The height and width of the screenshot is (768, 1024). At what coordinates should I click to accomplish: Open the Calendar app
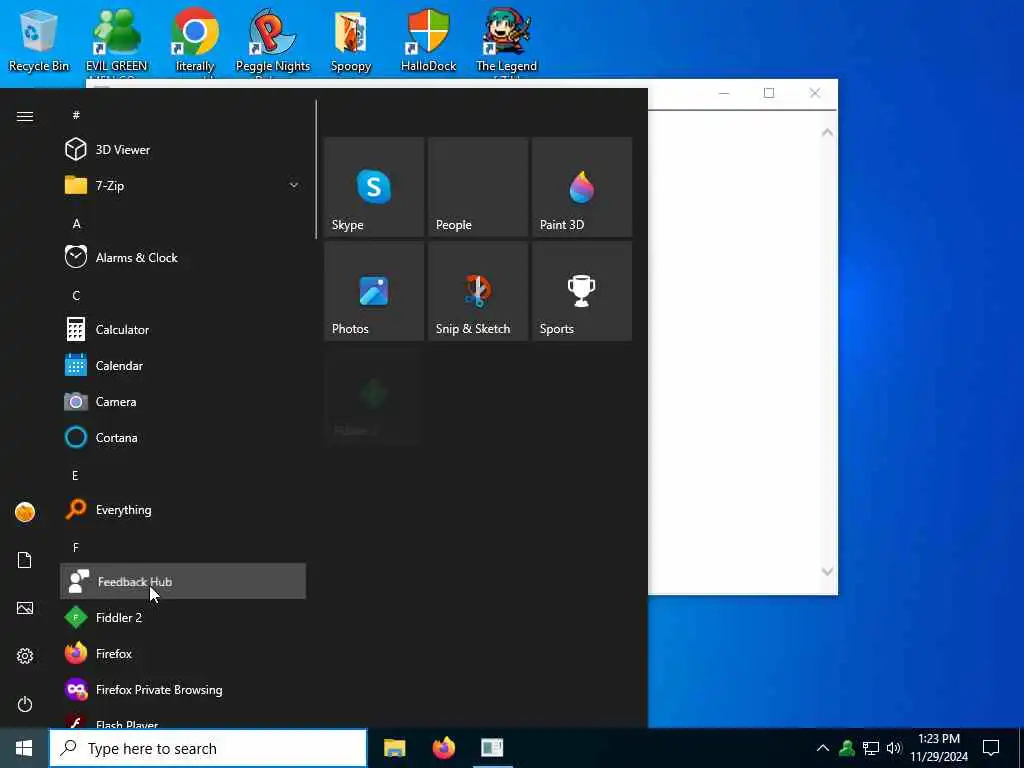pyautogui.click(x=183, y=365)
